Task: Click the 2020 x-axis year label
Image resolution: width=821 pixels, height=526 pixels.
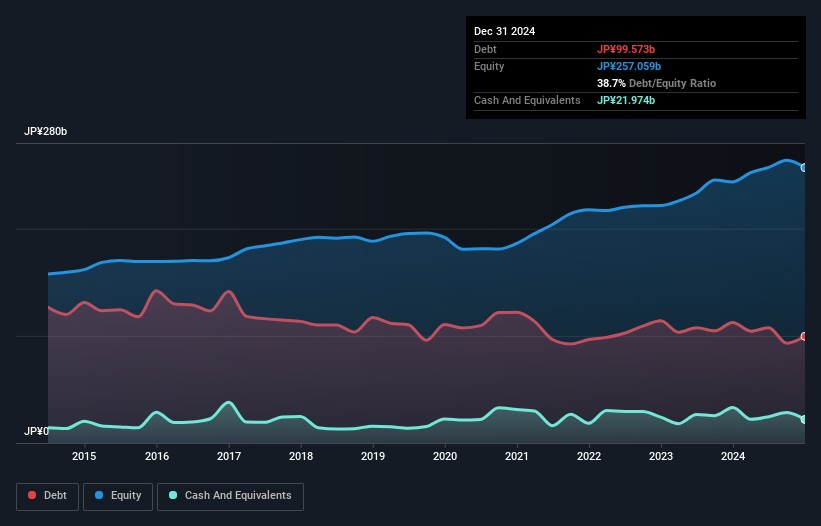Action: [x=445, y=457]
